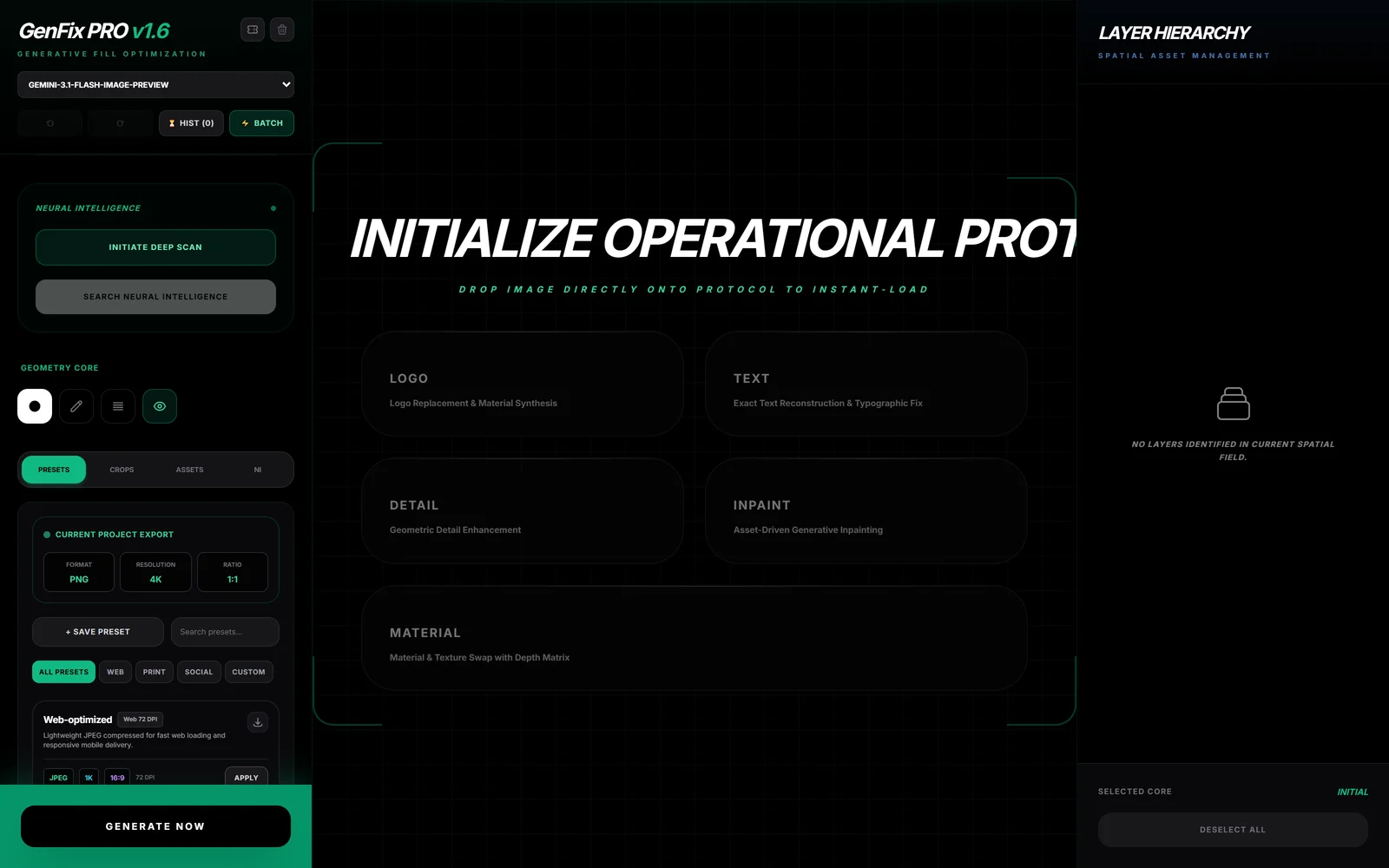The height and width of the screenshot is (868, 1389).
Task: Click the trash bin icon in the header
Action: 282,30
